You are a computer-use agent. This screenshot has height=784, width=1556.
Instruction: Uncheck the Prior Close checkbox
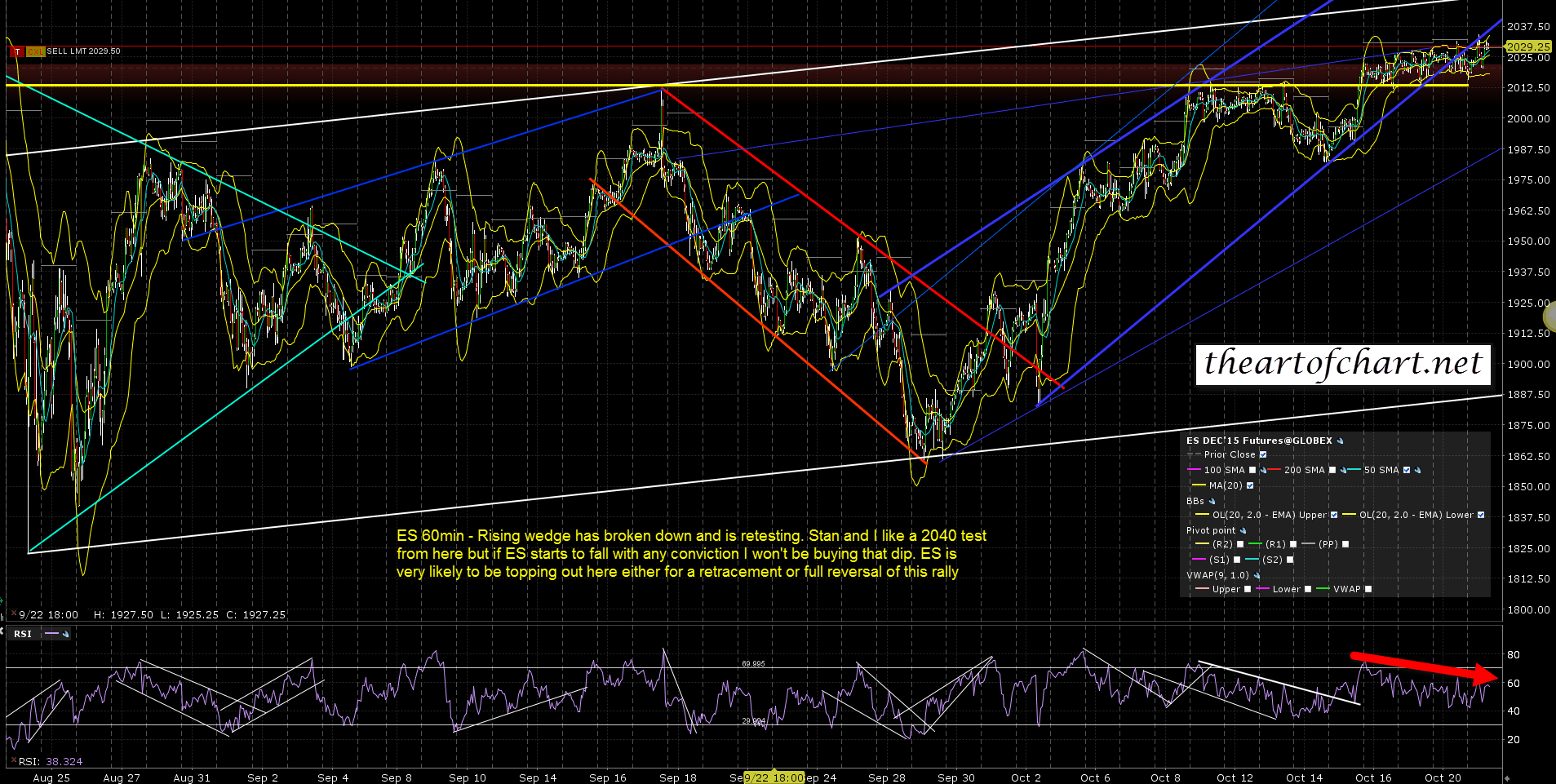[1263, 455]
